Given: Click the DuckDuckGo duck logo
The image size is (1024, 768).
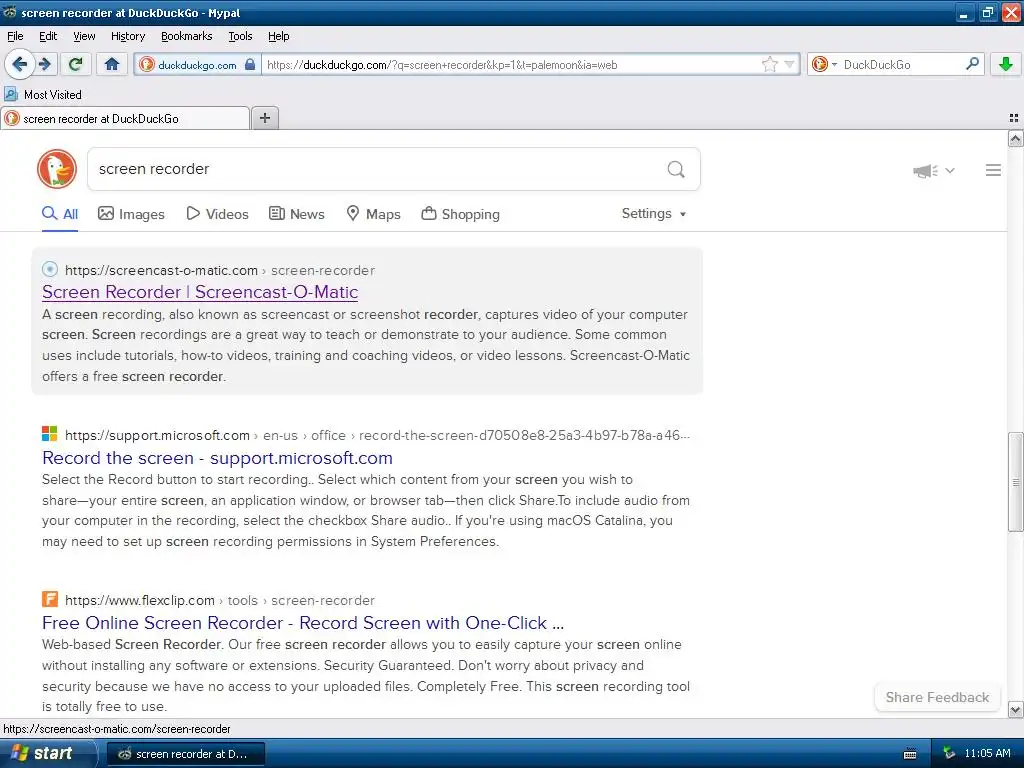Looking at the screenshot, I should (x=57, y=168).
